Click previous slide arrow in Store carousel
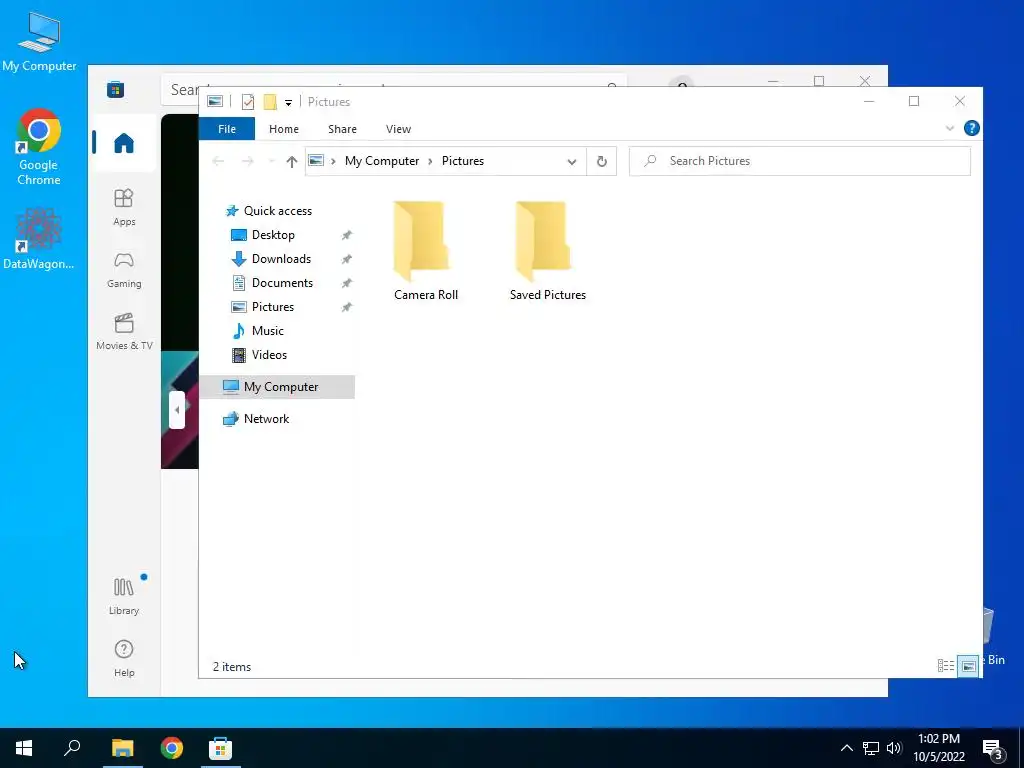The height and width of the screenshot is (768, 1024). (x=176, y=409)
